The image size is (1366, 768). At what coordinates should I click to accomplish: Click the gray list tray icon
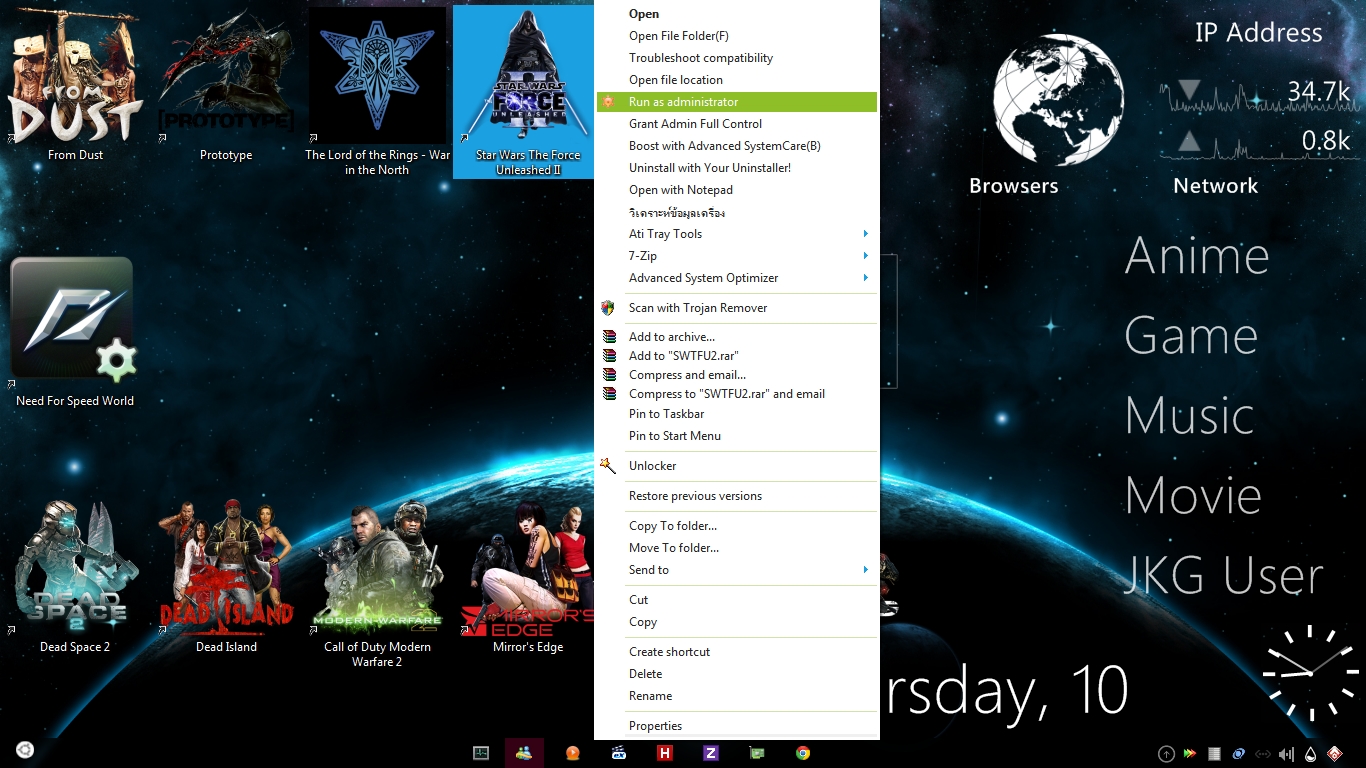coord(1214,754)
